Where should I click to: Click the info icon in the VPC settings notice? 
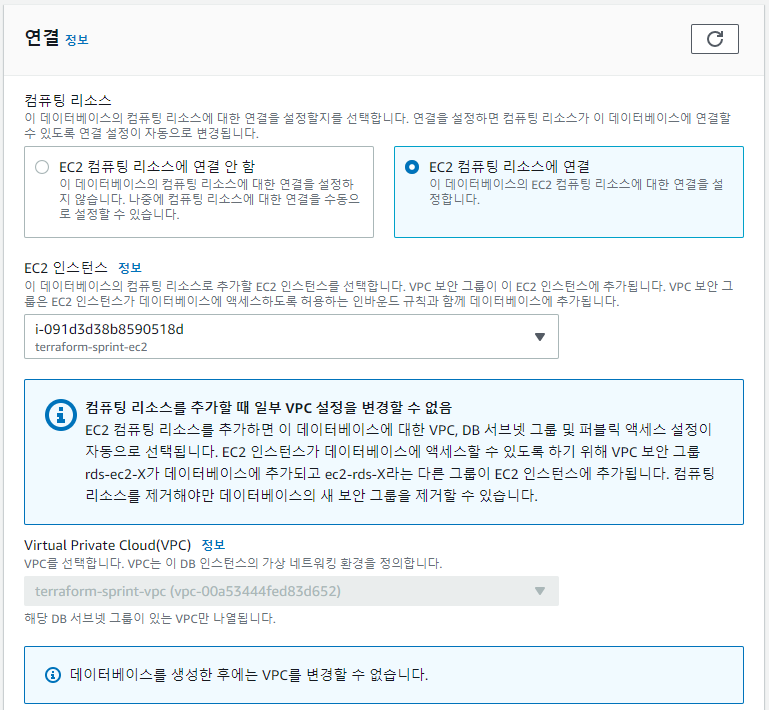tap(61, 415)
